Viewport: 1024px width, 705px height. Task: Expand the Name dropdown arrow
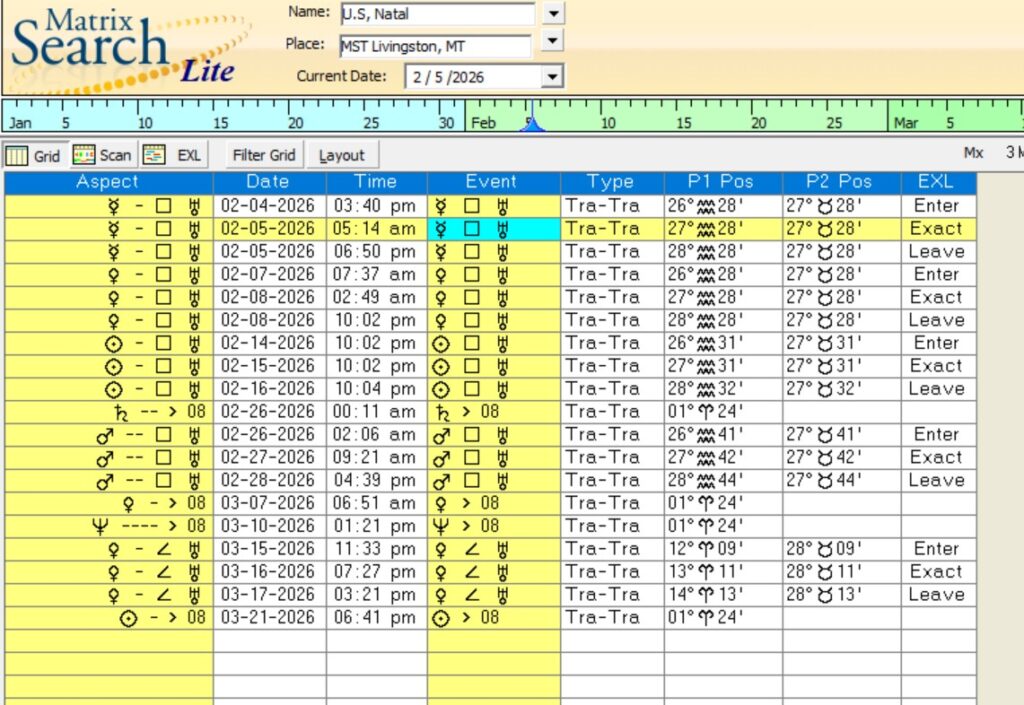coord(553,13)
